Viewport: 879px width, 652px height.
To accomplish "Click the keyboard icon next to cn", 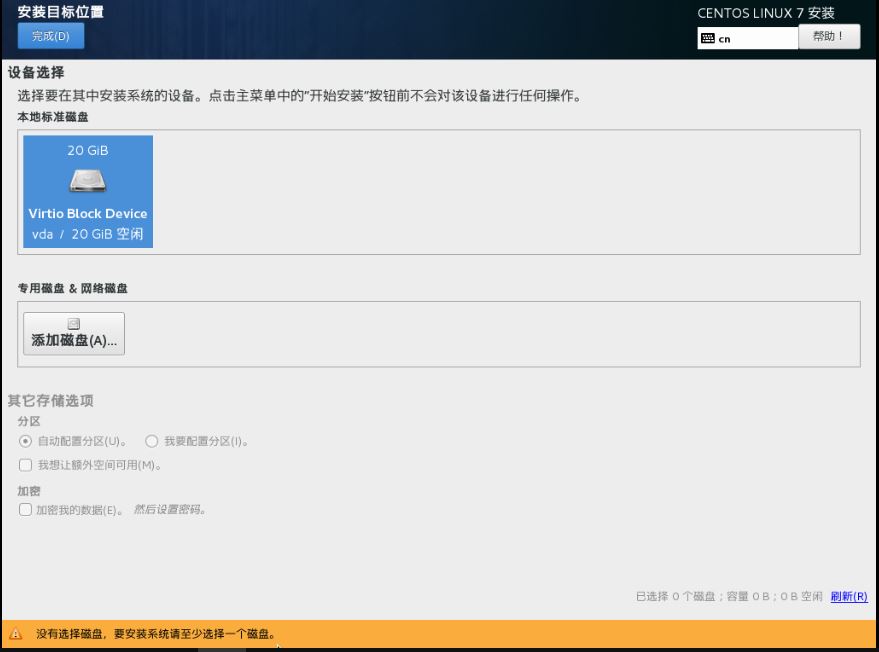I will (708, 39).
